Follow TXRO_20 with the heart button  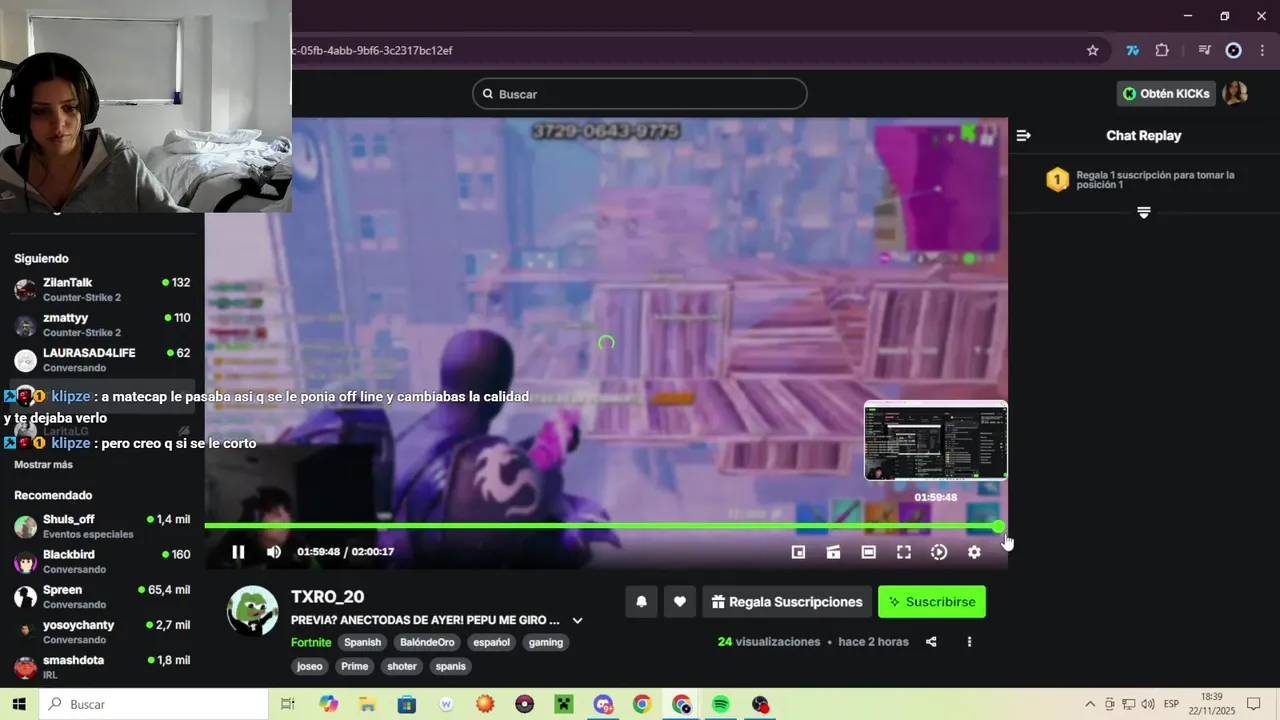[679, 602]
